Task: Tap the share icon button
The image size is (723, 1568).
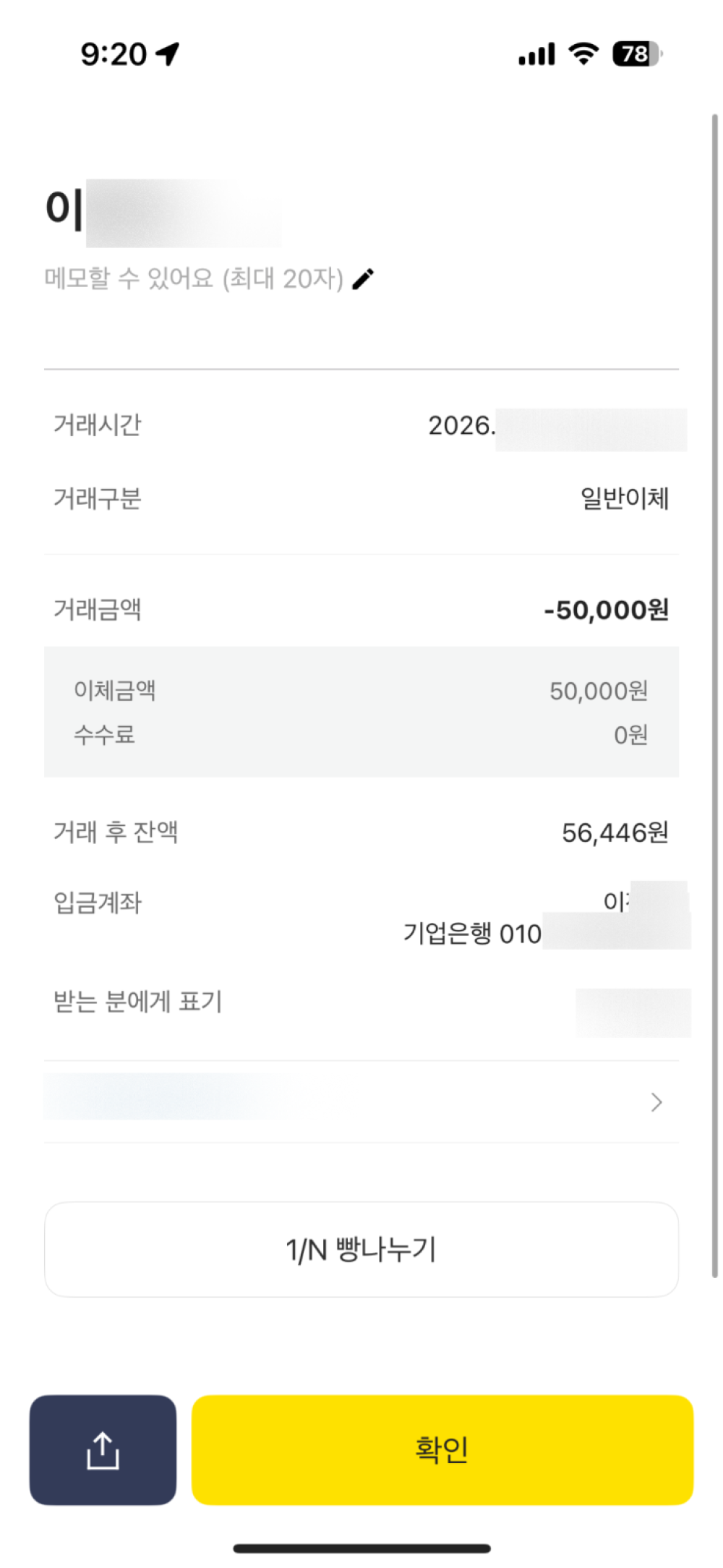Action: click(x=103, y=1450)
